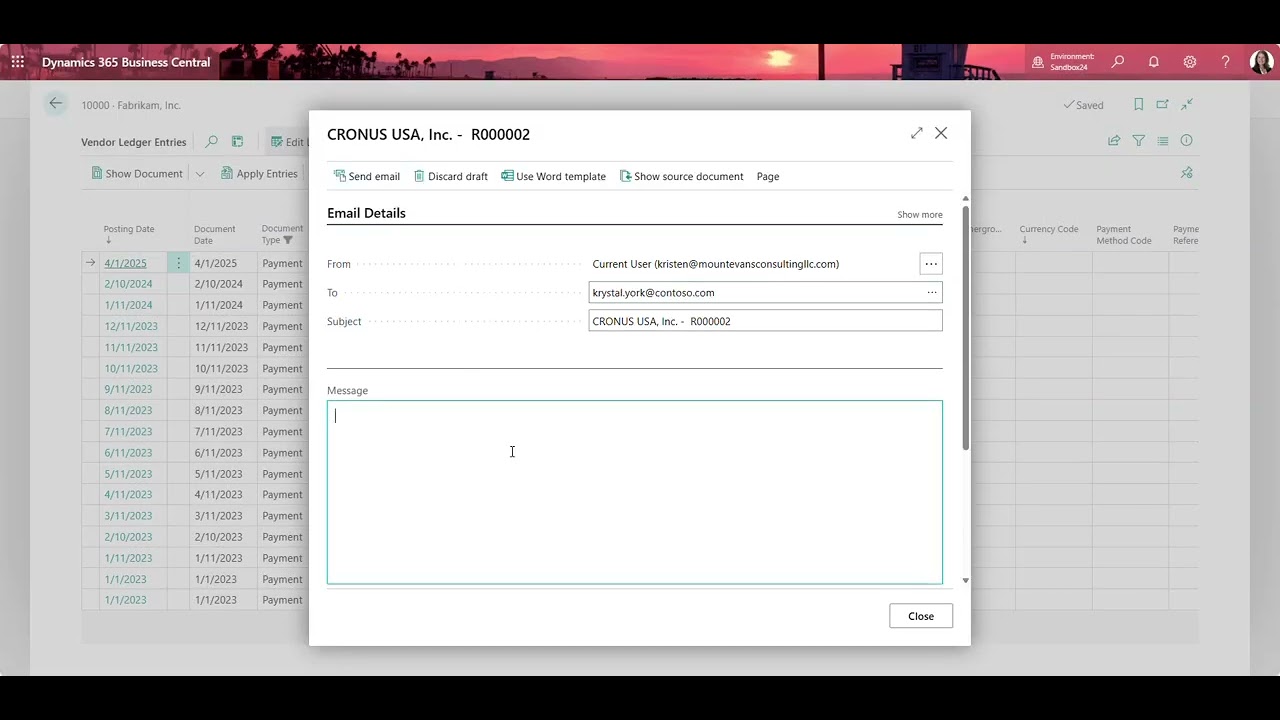The image size is (1280, 720).
Task: Open posting date 12/11/2023 entry
Action: coord(131,326)
